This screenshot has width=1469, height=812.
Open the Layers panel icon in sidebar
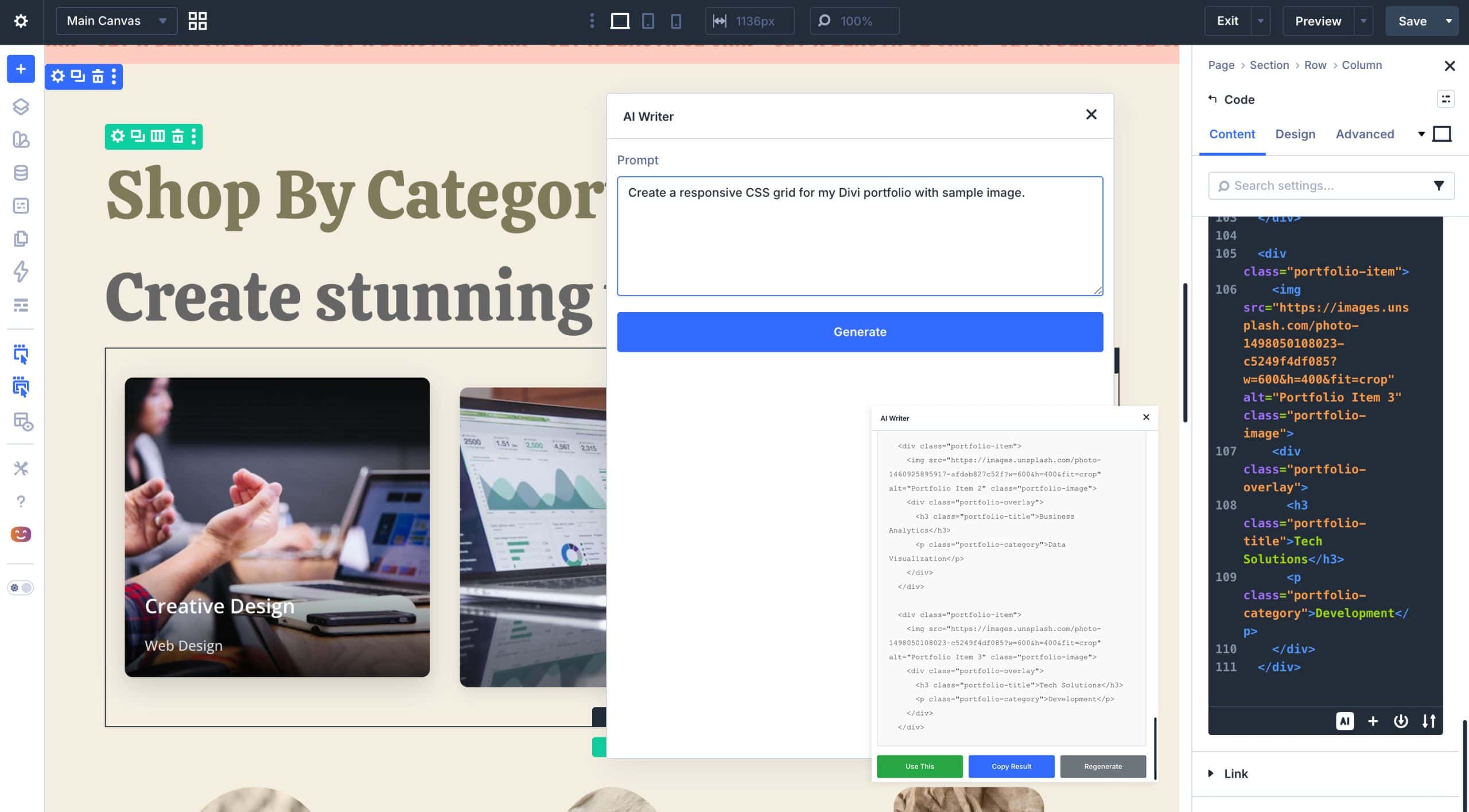tap(21, 107)
